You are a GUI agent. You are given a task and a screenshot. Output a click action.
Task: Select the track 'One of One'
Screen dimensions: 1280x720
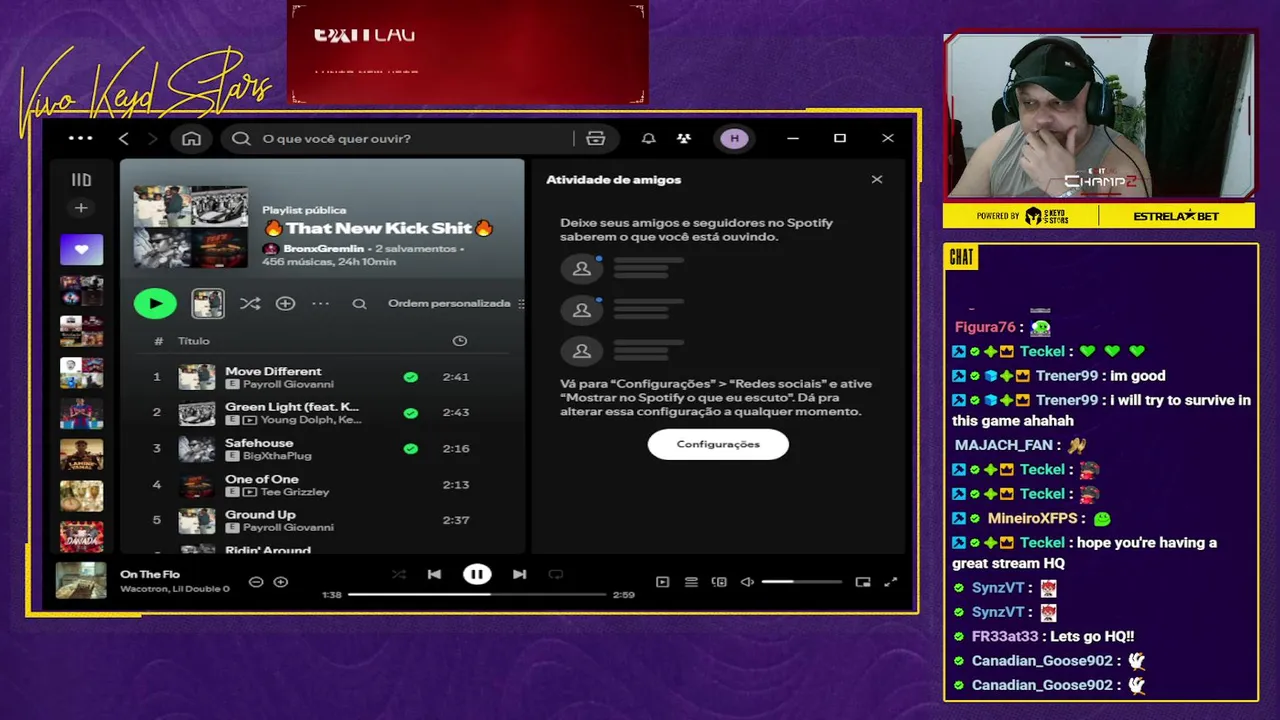click(262, 479)
